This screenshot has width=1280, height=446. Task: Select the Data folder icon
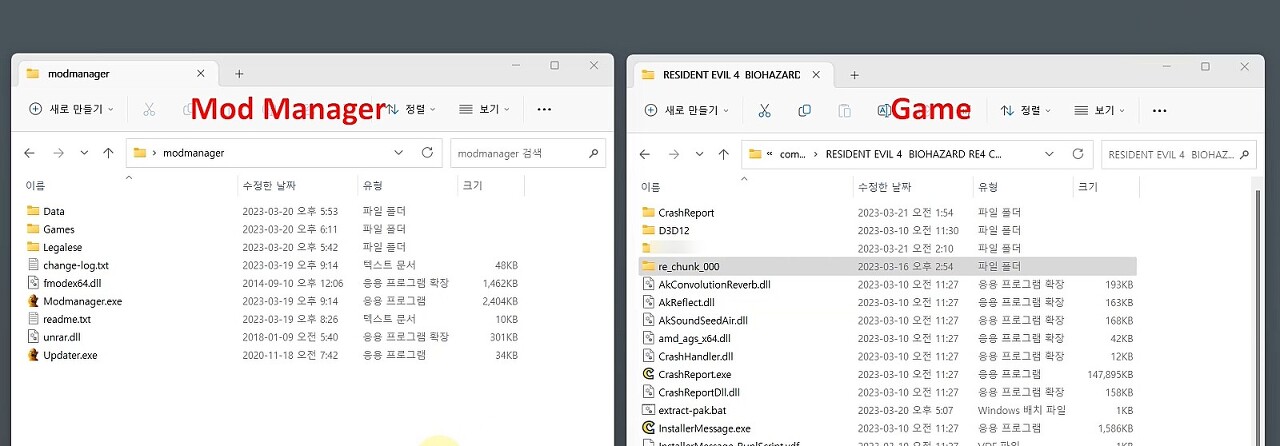[33, 211]
